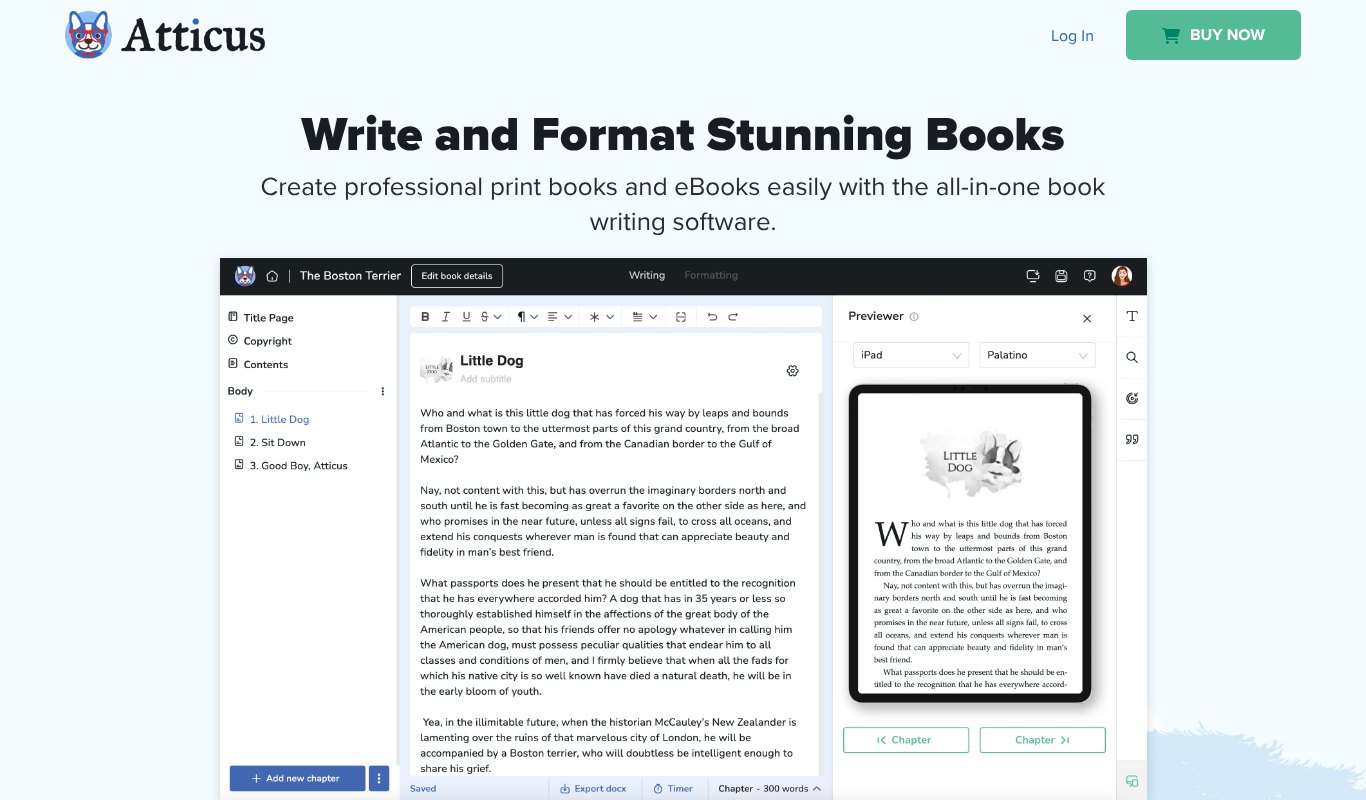Underline the selected text
Viewport: 1366px width, 800px height.
466,317
